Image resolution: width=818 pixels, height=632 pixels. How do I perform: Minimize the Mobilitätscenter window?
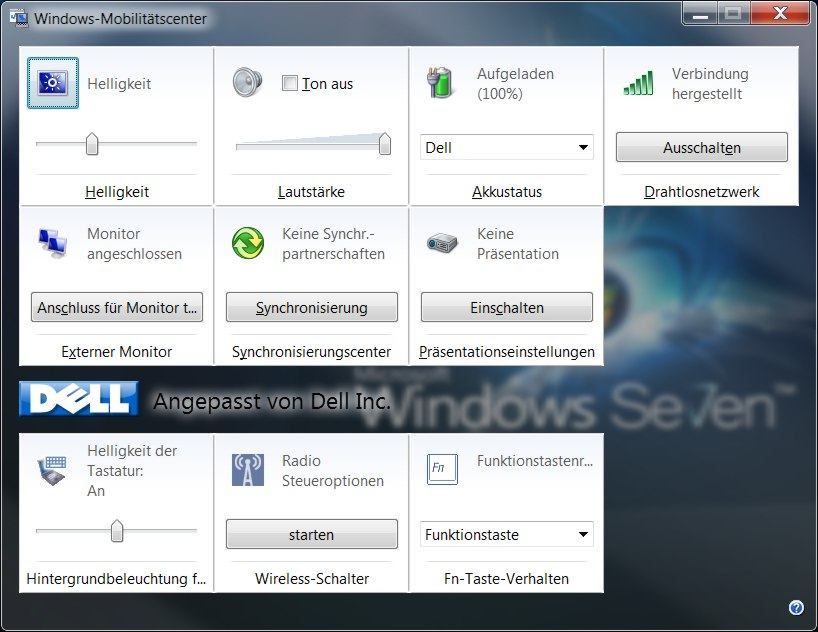[x=700, y=13]
